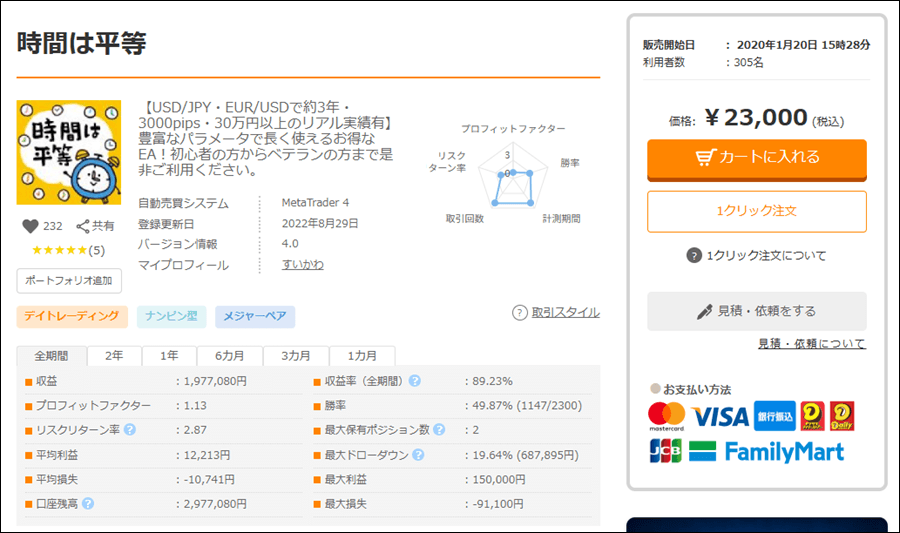Click help icon beside 口座残高
Image resolution: width=900 pixels, height=533 pixels.
(88, 504)
